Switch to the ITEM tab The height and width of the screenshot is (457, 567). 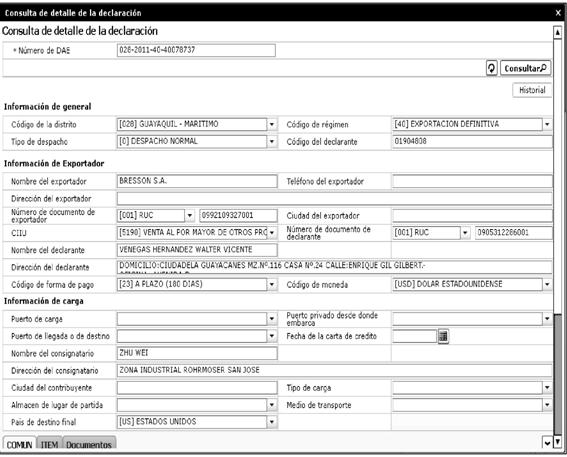coord(50,444)
